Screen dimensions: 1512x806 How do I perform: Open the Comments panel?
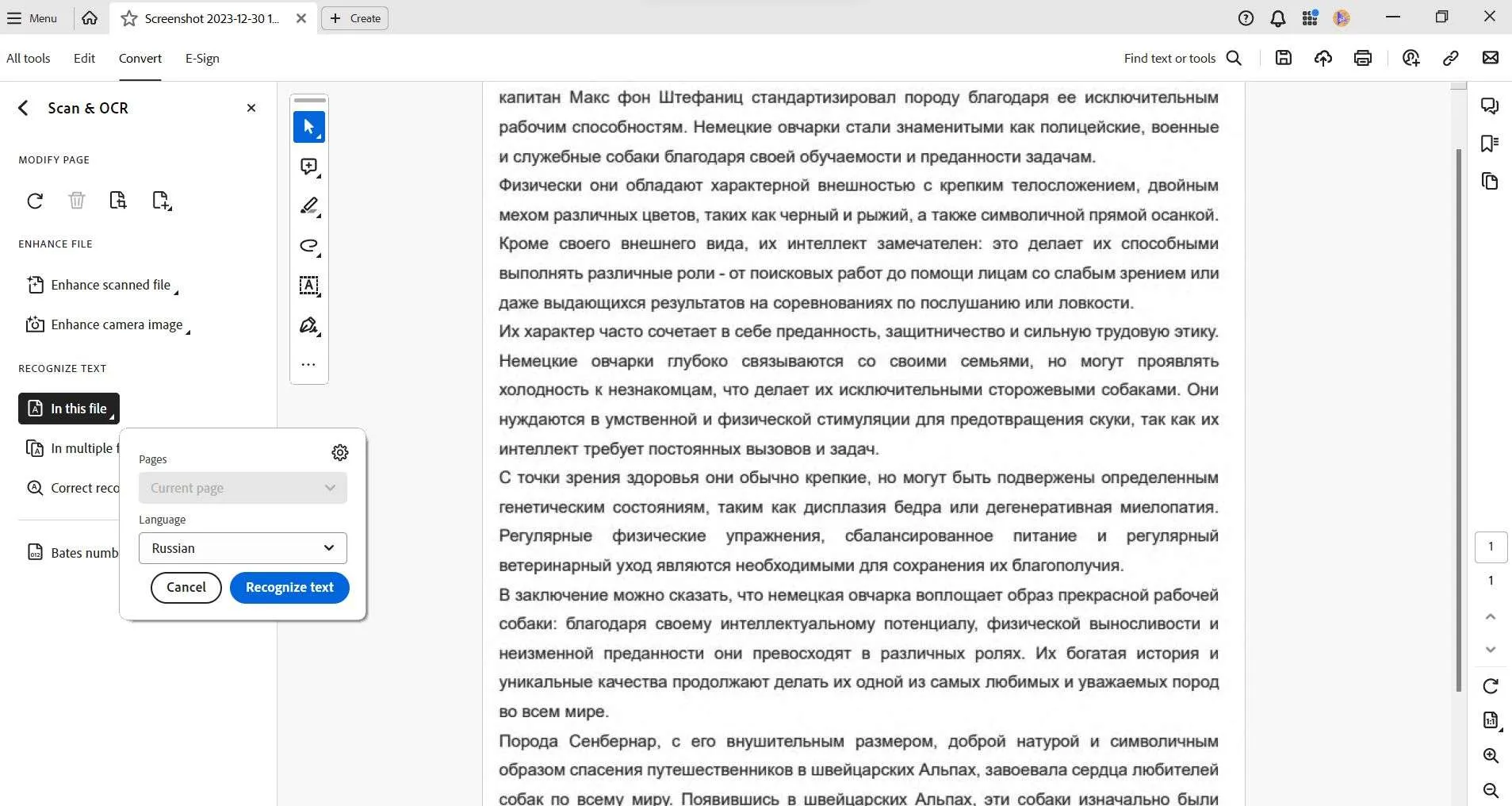coord(1490,106)
